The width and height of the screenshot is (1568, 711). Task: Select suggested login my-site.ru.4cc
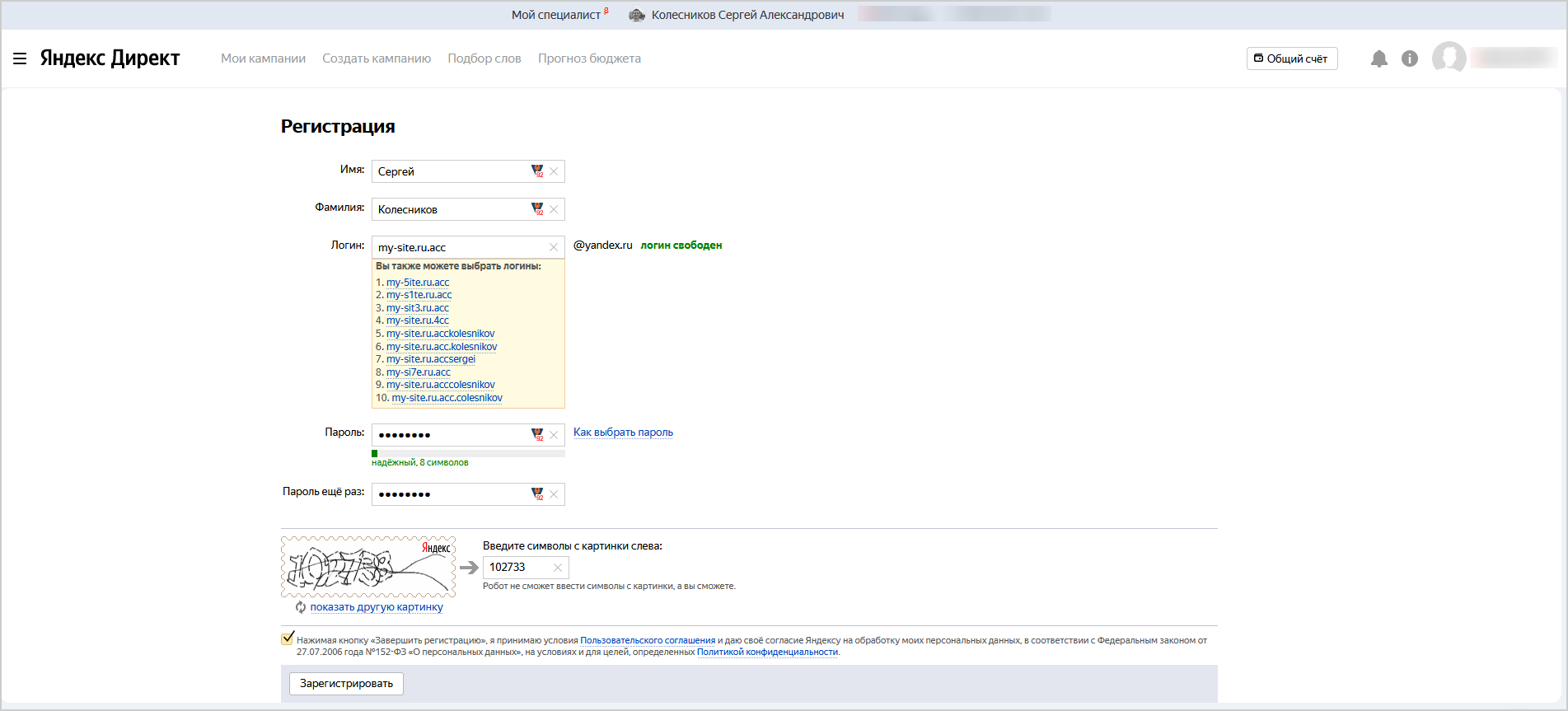(x=418, y=320)
